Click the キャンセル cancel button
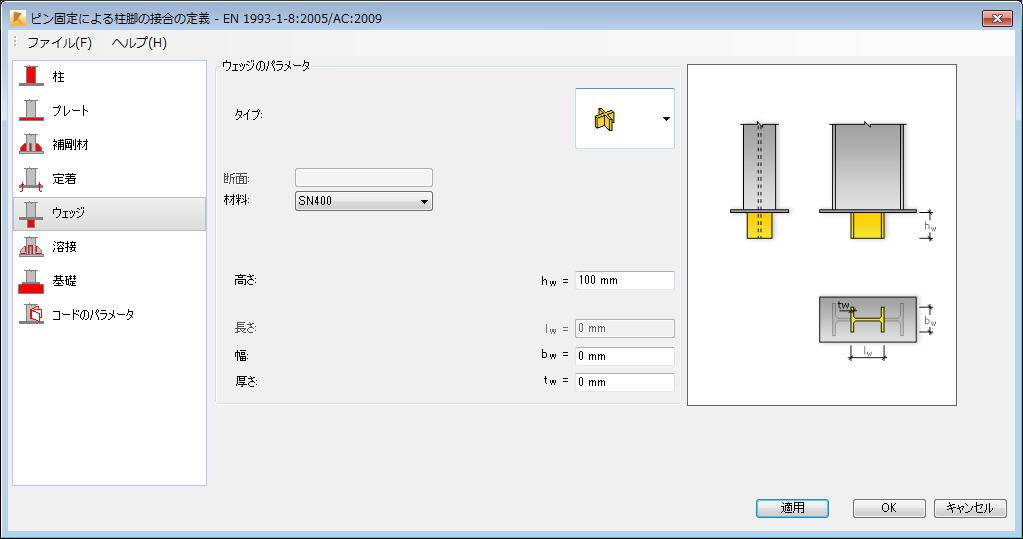The height and width of the screenshot is (539, 1023). click(970, 508)
